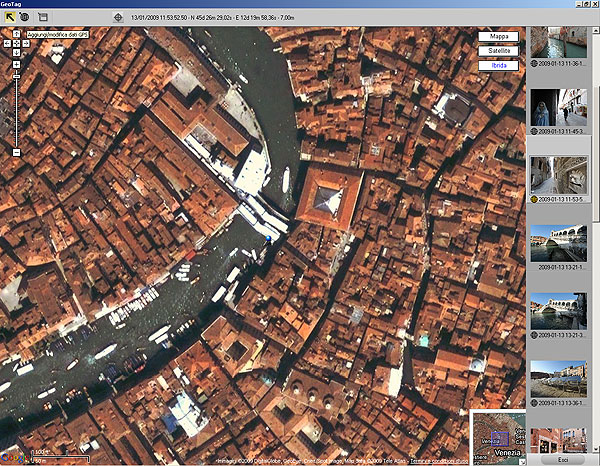Image resolution: width=600 pixels, height=466 pixels.
Task: Select the Rialto bridge thumbnail 13-21-1
Action: click(x=559, y=243)
